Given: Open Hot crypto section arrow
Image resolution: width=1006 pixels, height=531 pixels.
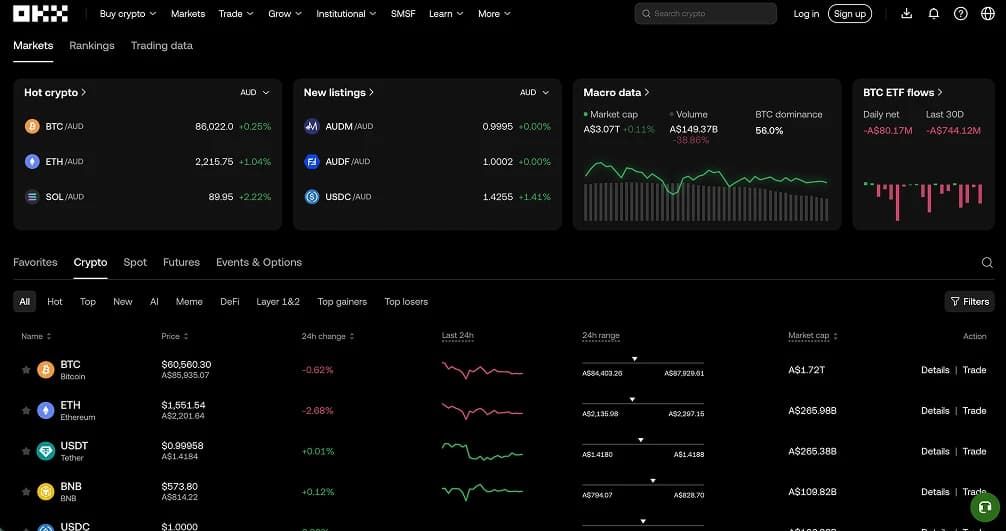Looking at the screenshot, I should click(83, 92).
